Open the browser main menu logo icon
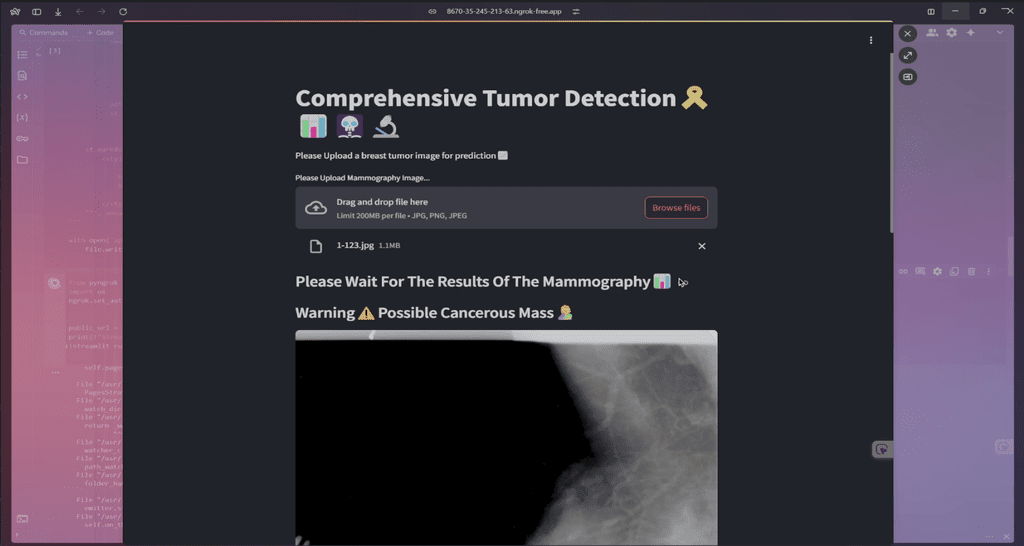The width and height of the screenshot is (1024, 546). click(15, 12)
